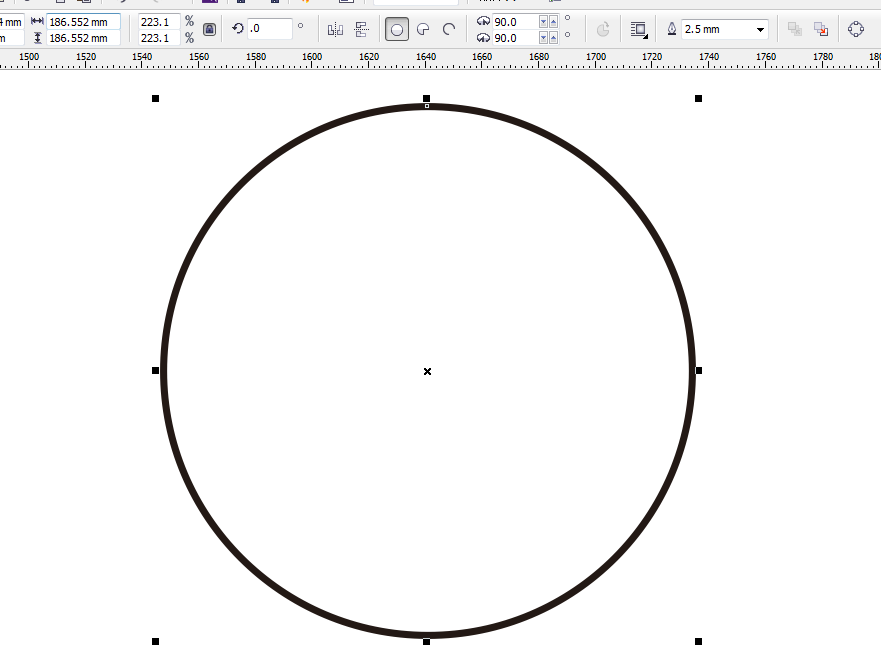The image size is (881, 656).
Task: Toggle the lock ratio padlock button
Action: click(209, 29)
